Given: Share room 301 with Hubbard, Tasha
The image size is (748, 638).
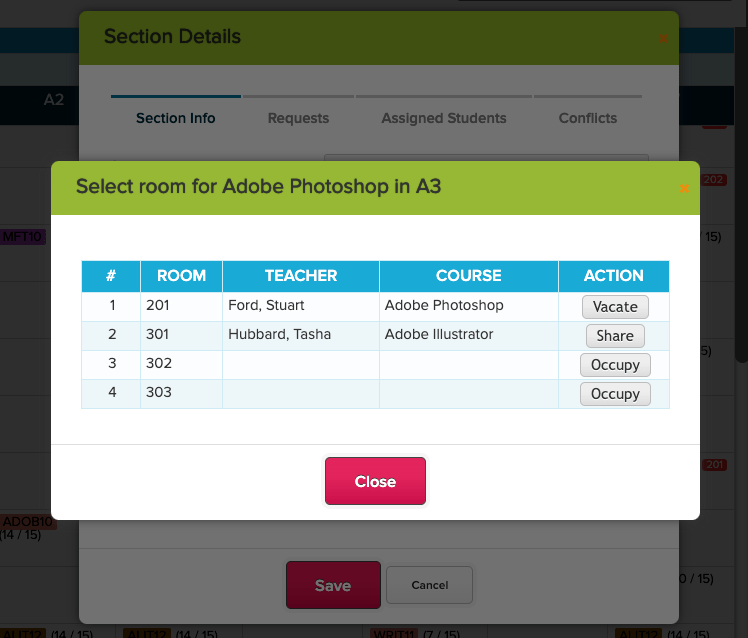Looking at the screenshot, I should (x=615, y=336).
